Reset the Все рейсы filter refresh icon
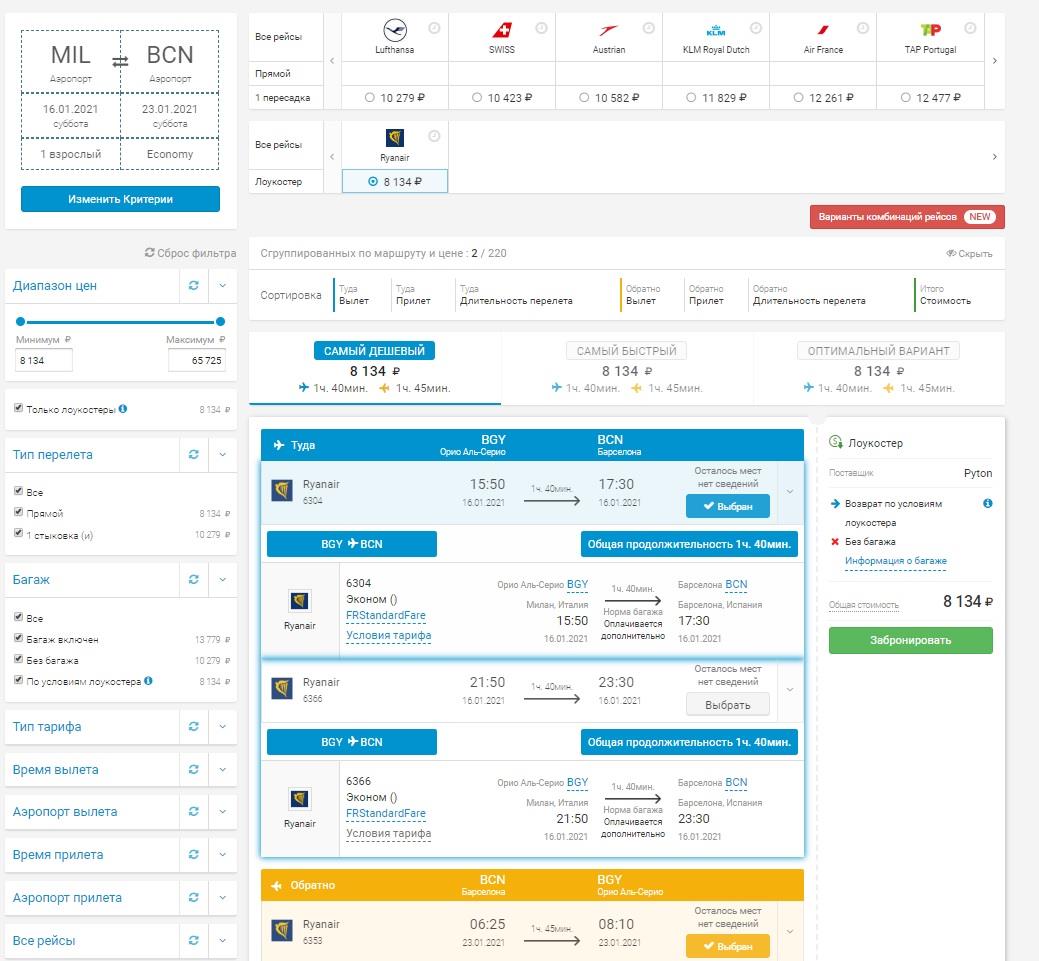Viewport: 1039px width, 961px height. pos(193,940)
